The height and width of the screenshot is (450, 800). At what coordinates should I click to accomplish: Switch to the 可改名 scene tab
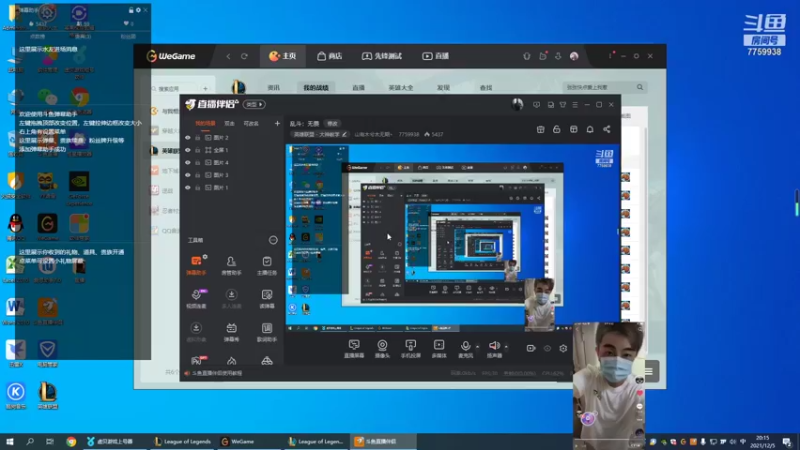click(x=251, y=123)
